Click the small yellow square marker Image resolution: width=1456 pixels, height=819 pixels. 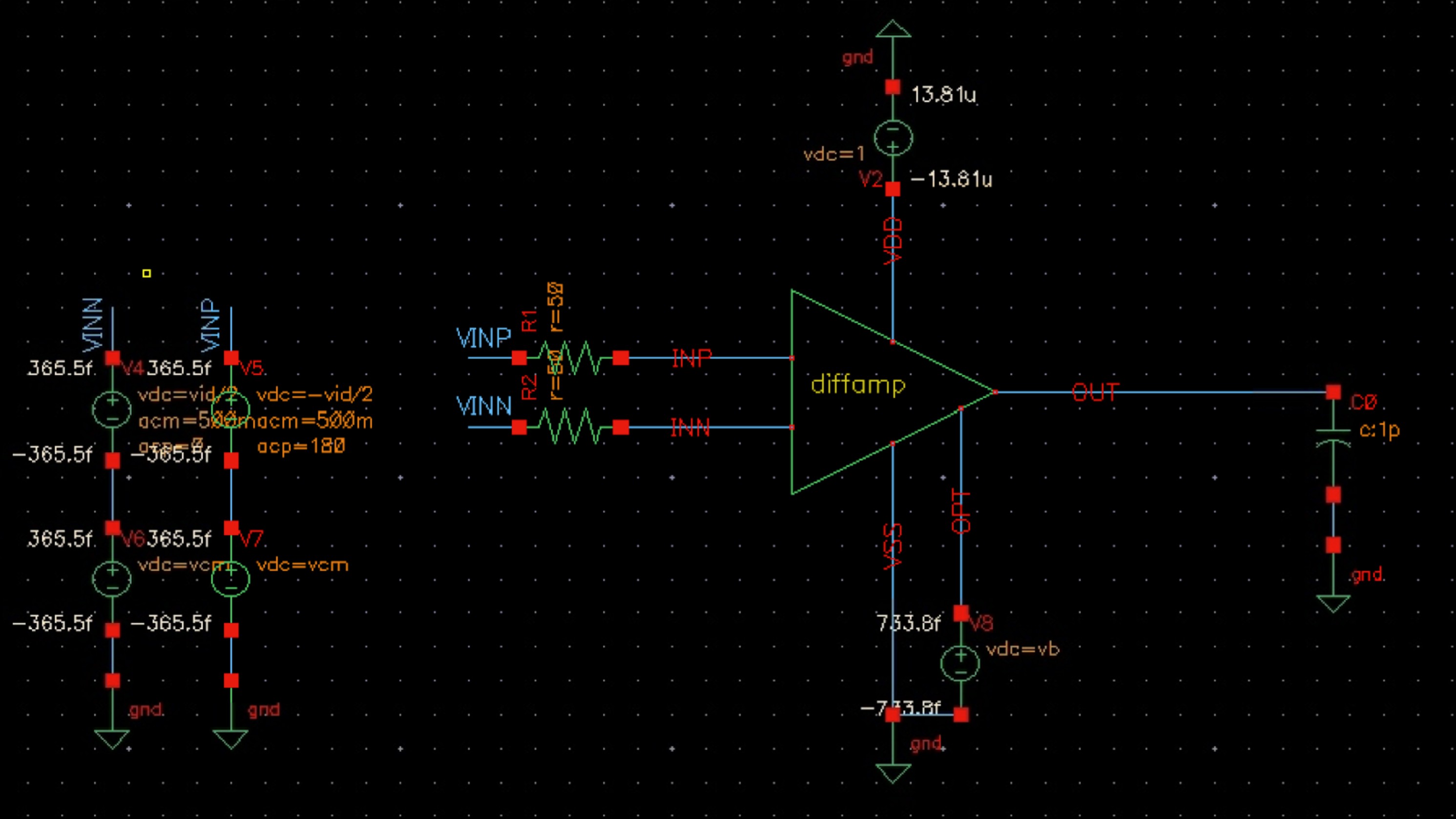tap(147, 273)
